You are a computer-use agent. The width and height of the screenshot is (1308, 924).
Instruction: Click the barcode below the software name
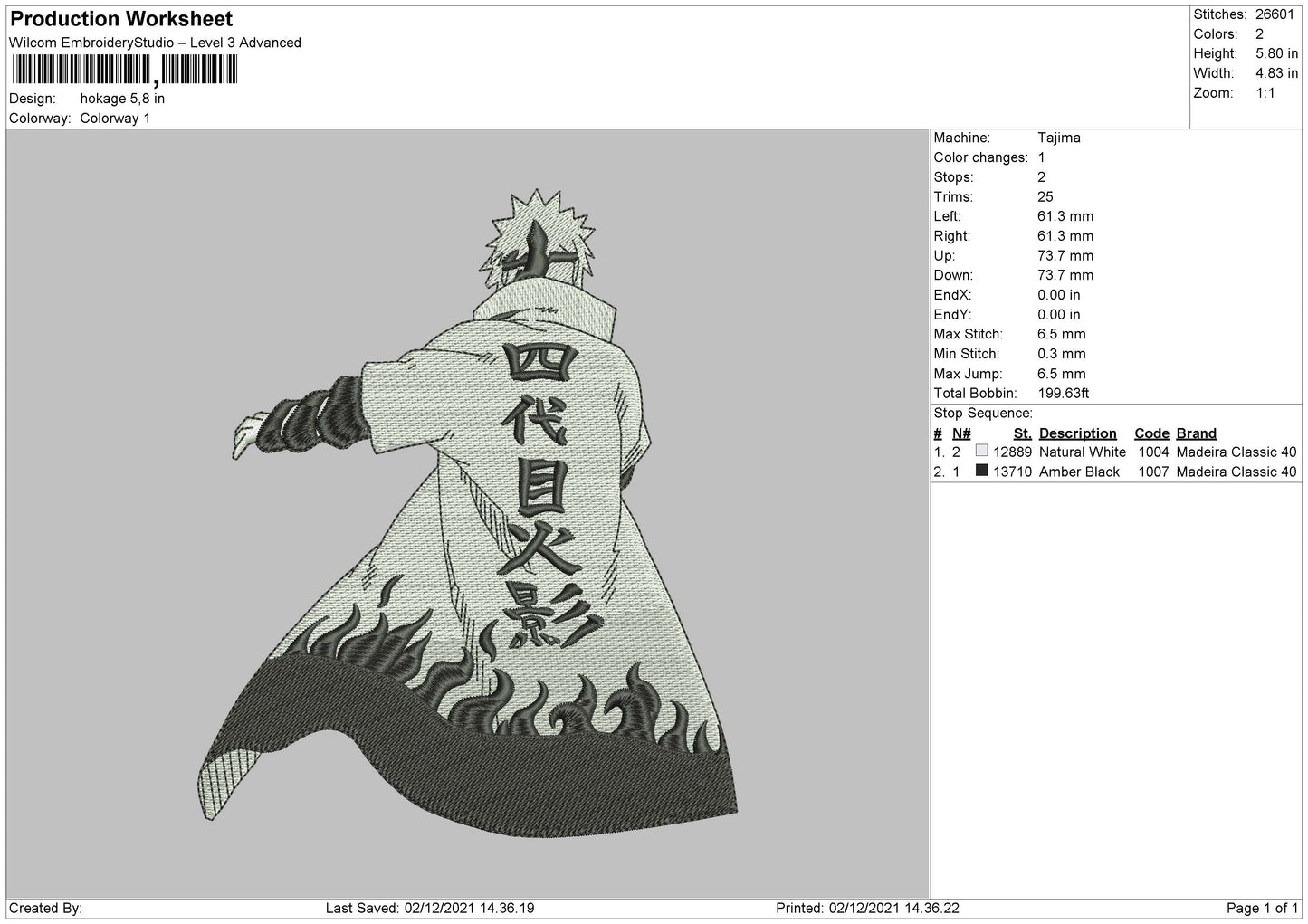click(124, 71)
